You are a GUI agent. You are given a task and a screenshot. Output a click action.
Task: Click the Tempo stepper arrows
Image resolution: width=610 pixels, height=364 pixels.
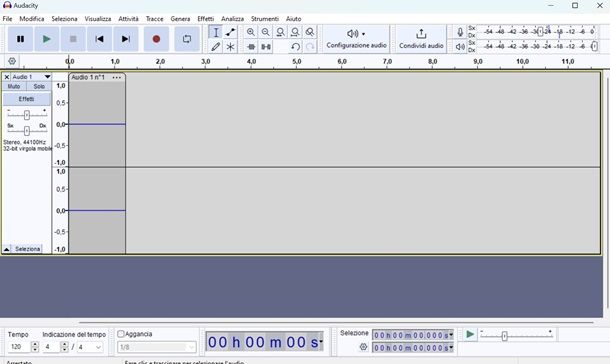[x=35, y=347]
